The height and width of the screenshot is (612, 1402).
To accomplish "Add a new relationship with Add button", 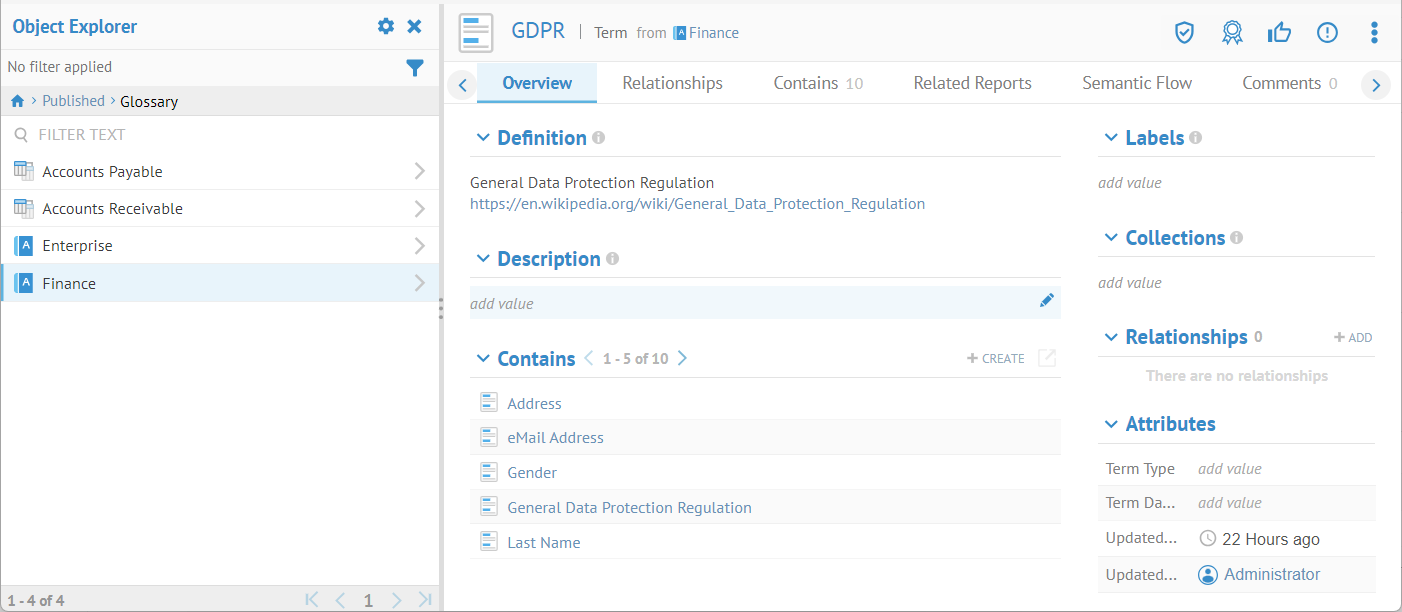I will click(1353, 338).
